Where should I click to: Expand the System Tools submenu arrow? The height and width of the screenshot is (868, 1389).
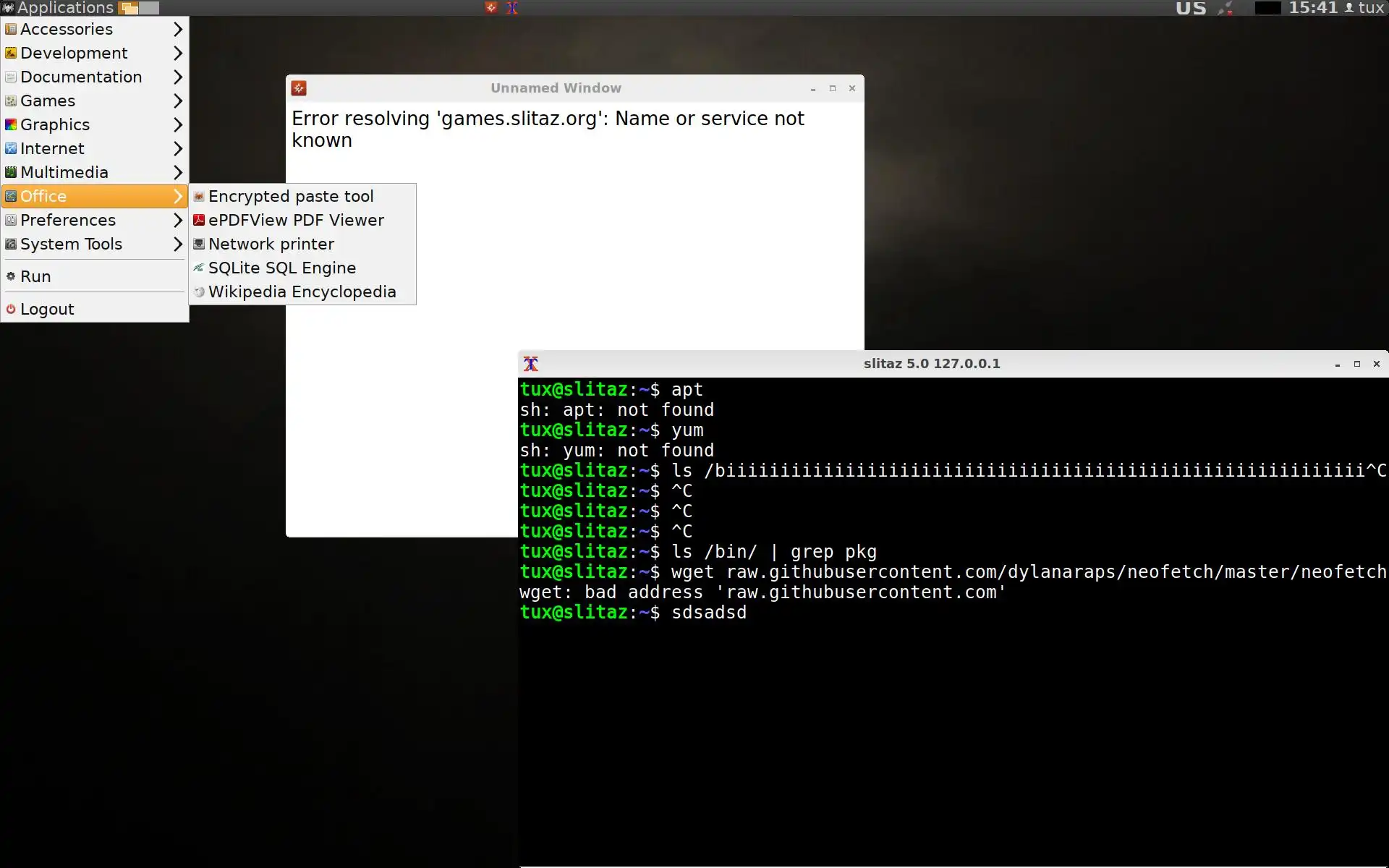click(178, 244)
